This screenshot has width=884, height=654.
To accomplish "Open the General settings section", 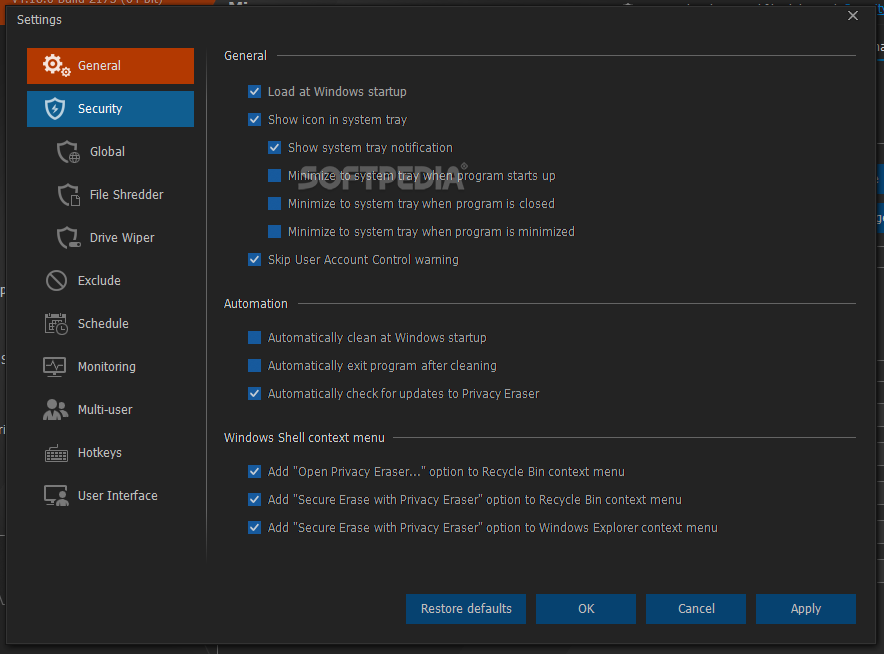I will pyautogui.click(x=110, y=66).
